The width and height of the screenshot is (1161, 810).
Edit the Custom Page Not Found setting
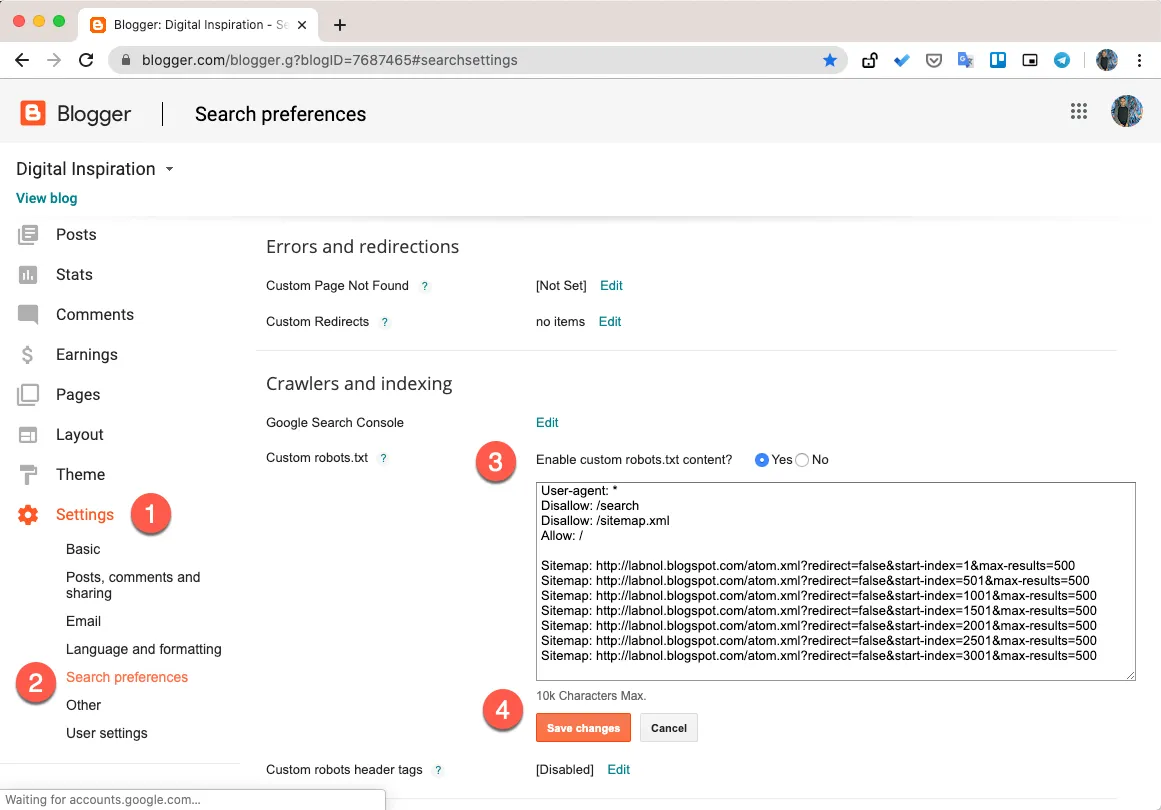pyautogui.click(x=611, y=285)
